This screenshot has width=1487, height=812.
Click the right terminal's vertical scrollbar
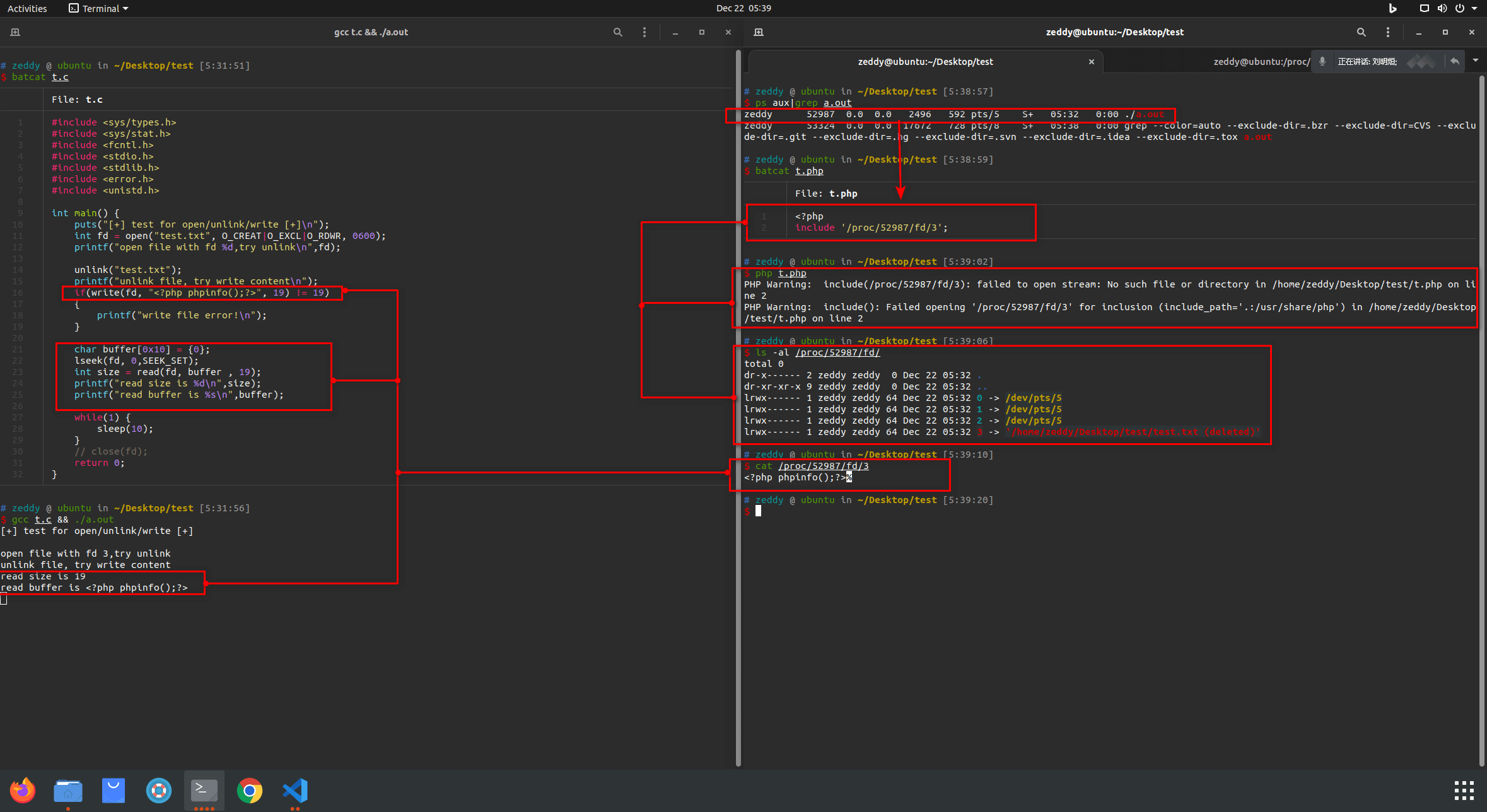pyautogui.click(x=1481, y=421)
